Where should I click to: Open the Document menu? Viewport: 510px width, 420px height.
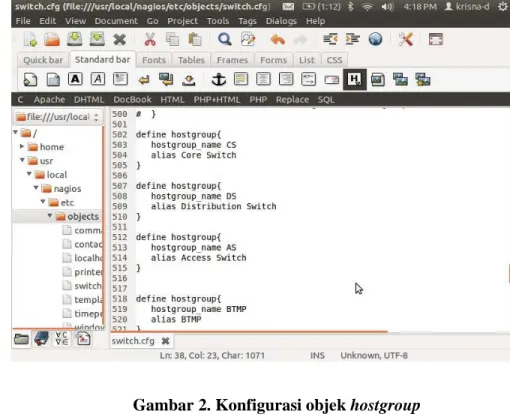(116, 21)
